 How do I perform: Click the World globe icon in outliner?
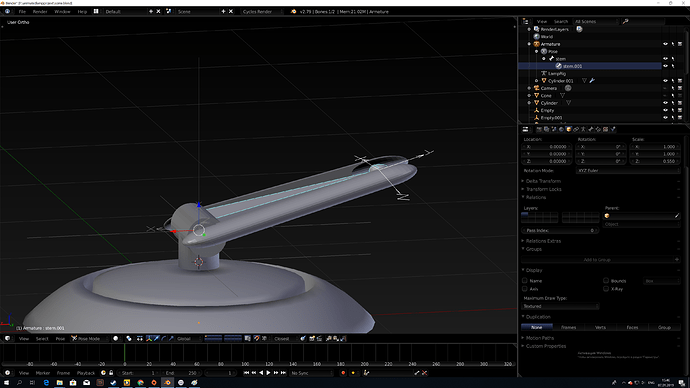coord(536,37)
